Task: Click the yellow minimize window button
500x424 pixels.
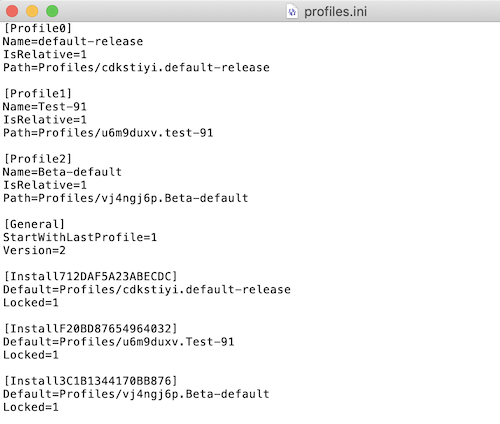Action: point(32,11)
